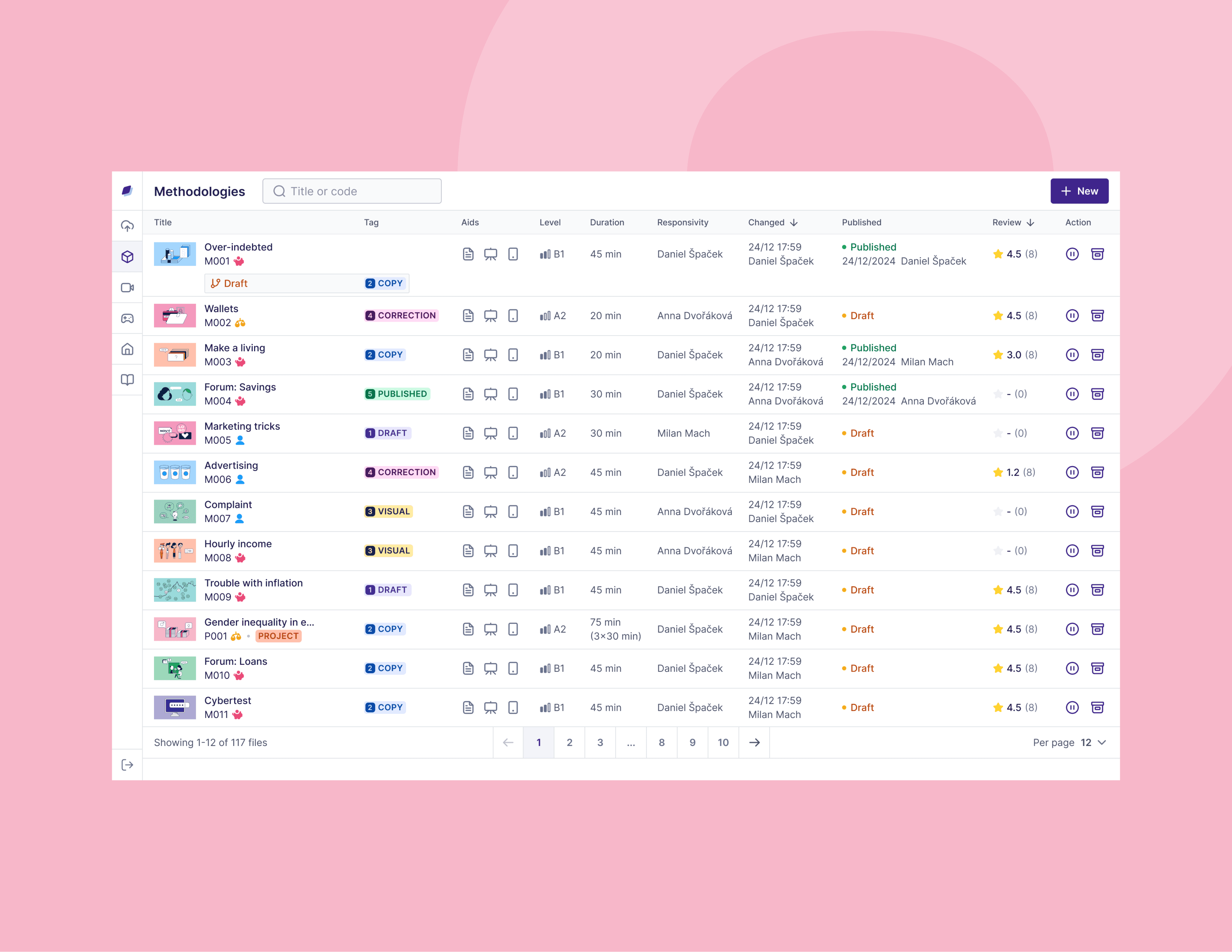1232x952 pixels.
Task: Pause the Over-indebted methodology
Action: tap(1072, 254)
